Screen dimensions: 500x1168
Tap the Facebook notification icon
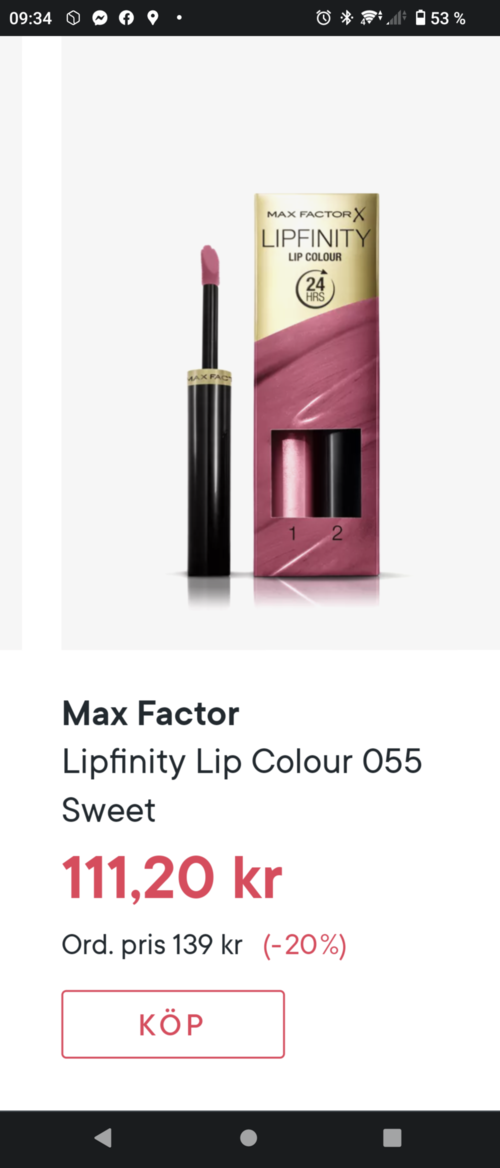(x=126, y=18)
